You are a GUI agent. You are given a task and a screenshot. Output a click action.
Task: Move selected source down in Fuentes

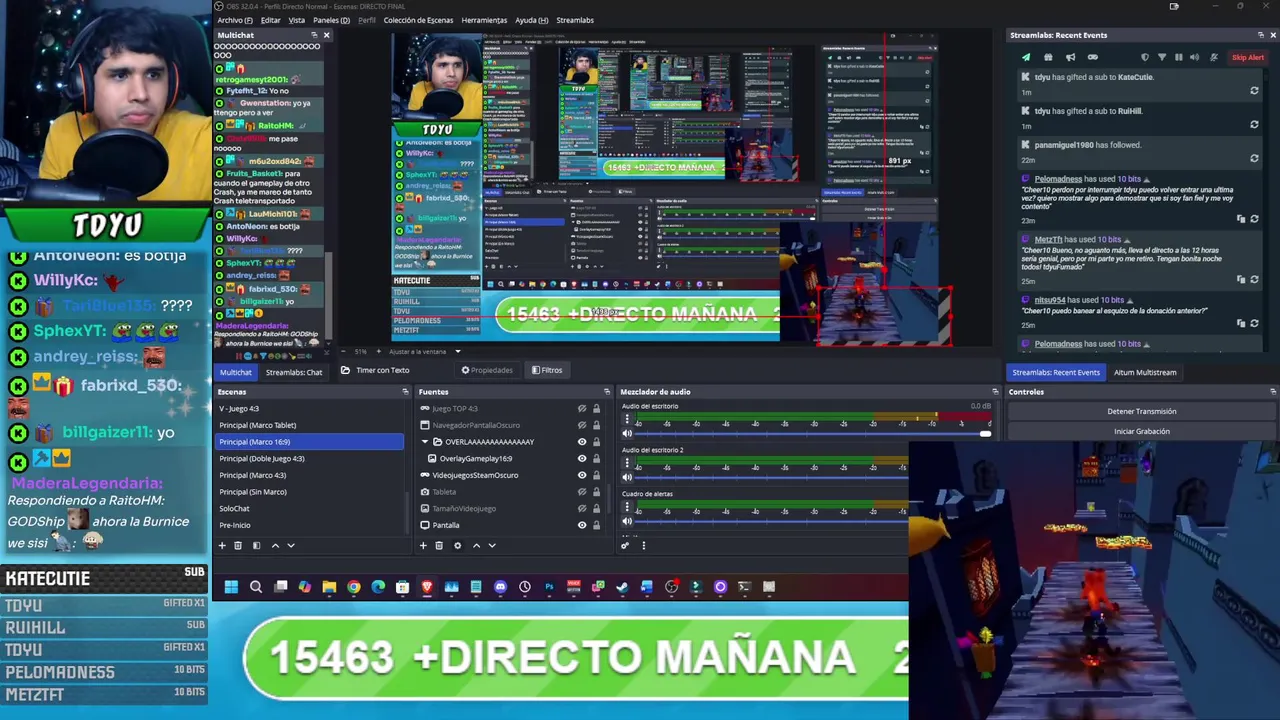492,545
